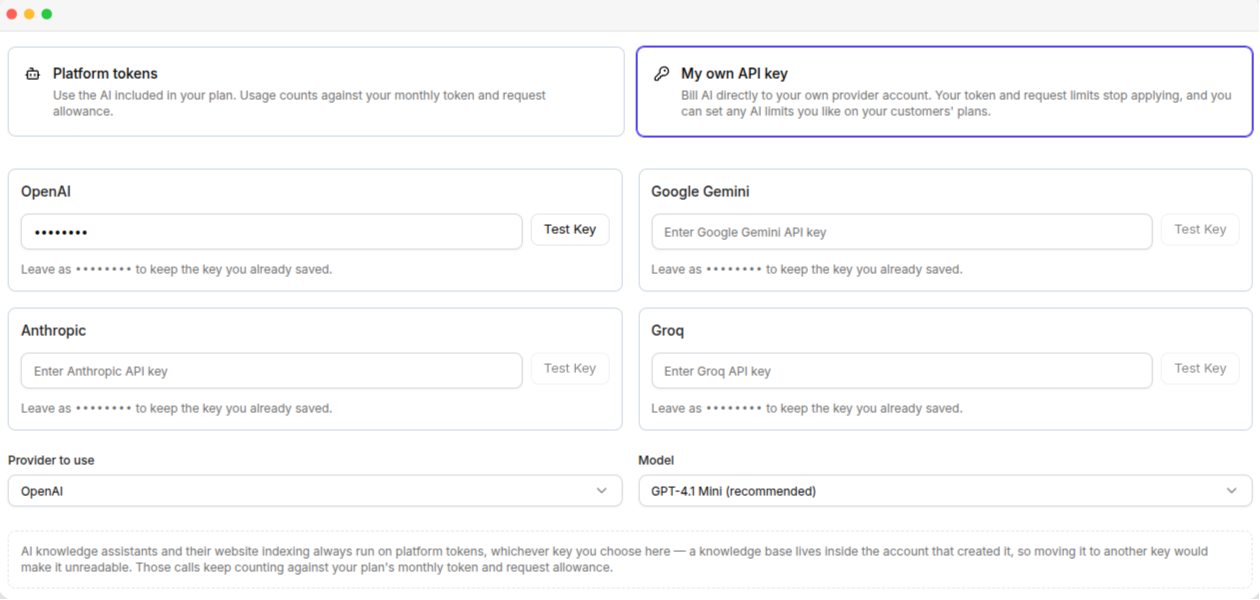Open the Provider to use dropdown
This screenshot has width=1260, height=600.
[x=315, y=491]
